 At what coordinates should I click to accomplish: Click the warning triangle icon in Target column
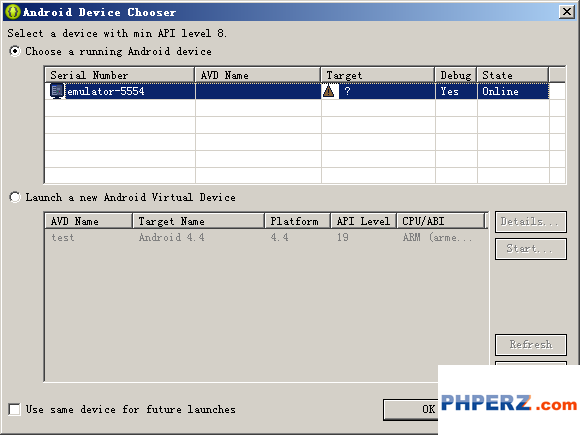(x=328, y=91)
